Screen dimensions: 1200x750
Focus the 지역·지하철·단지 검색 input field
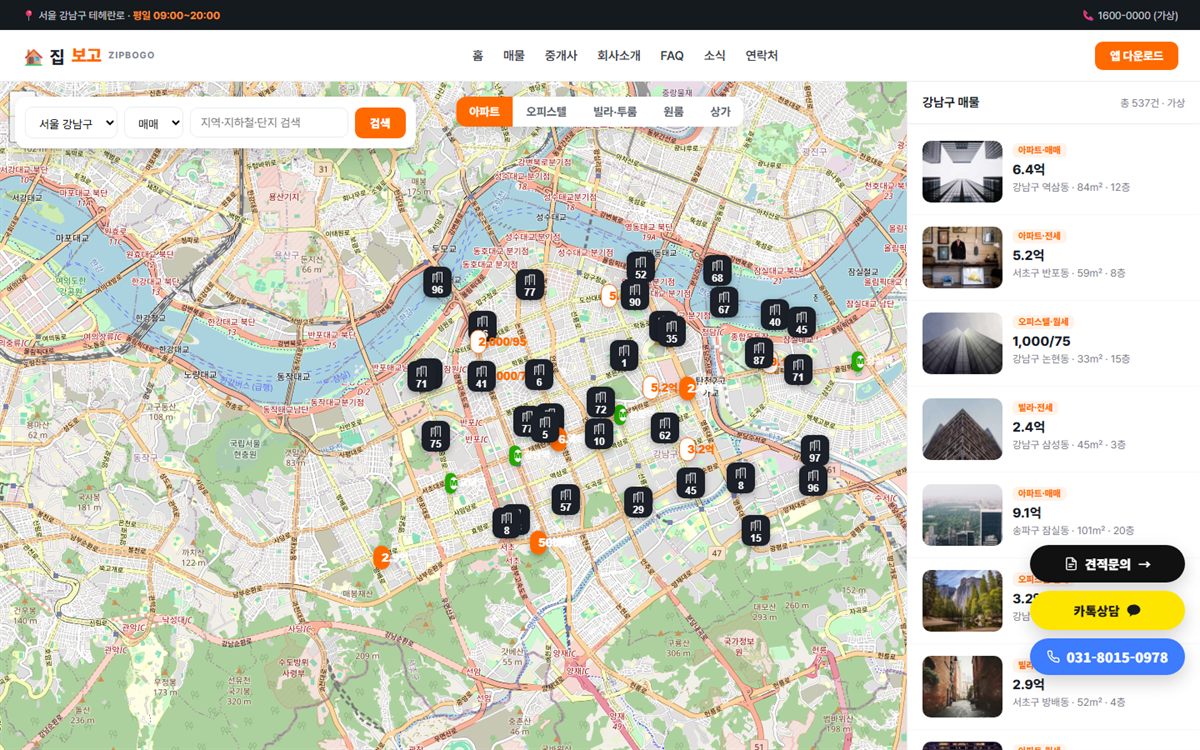click(x=269, y=123)
